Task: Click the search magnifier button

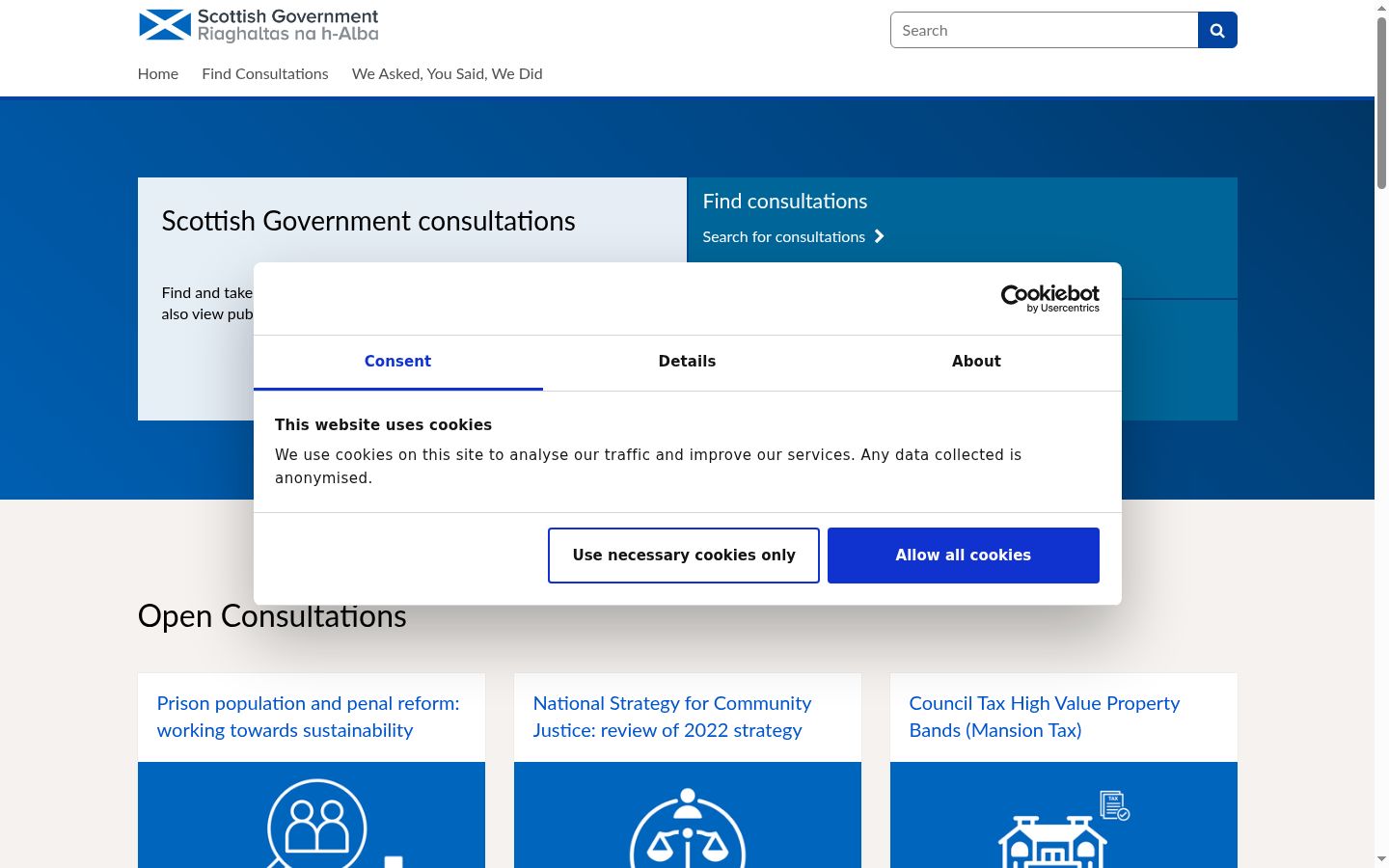Action: click(x=1217, y=30)
